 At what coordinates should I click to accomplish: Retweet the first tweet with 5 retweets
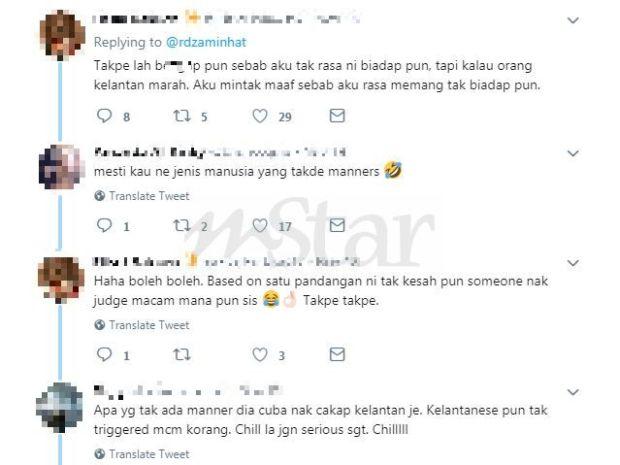pos(182,116)
